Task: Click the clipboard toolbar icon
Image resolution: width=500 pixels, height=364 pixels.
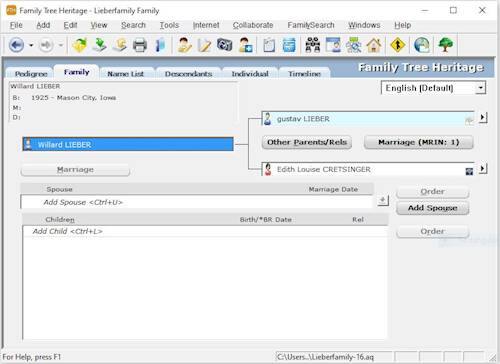Action: pyautogui.click(x=269, y=45)
